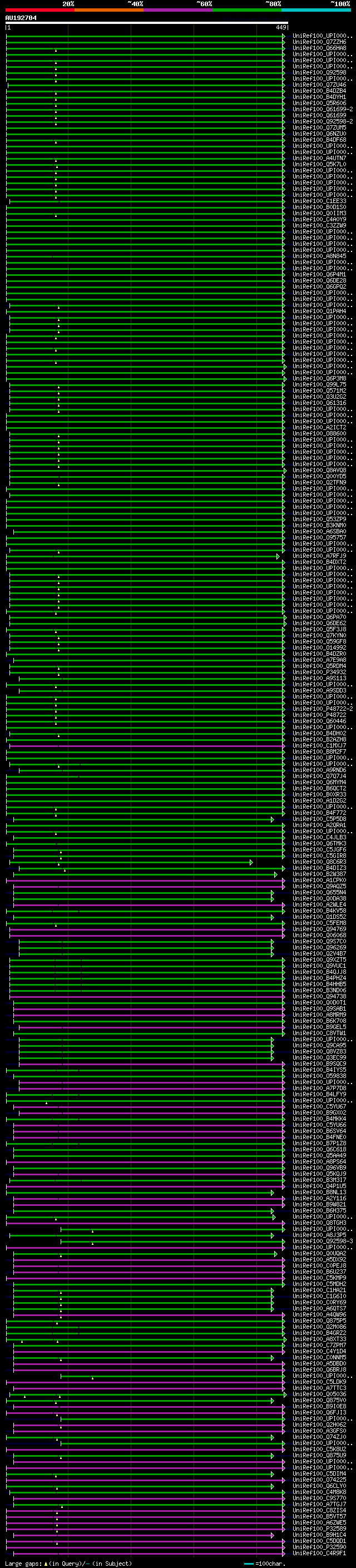This screenshot has height=1568, width=356.
Task: Select hit label UniRef100_Q05036
Action: [x=319, y=1394]
